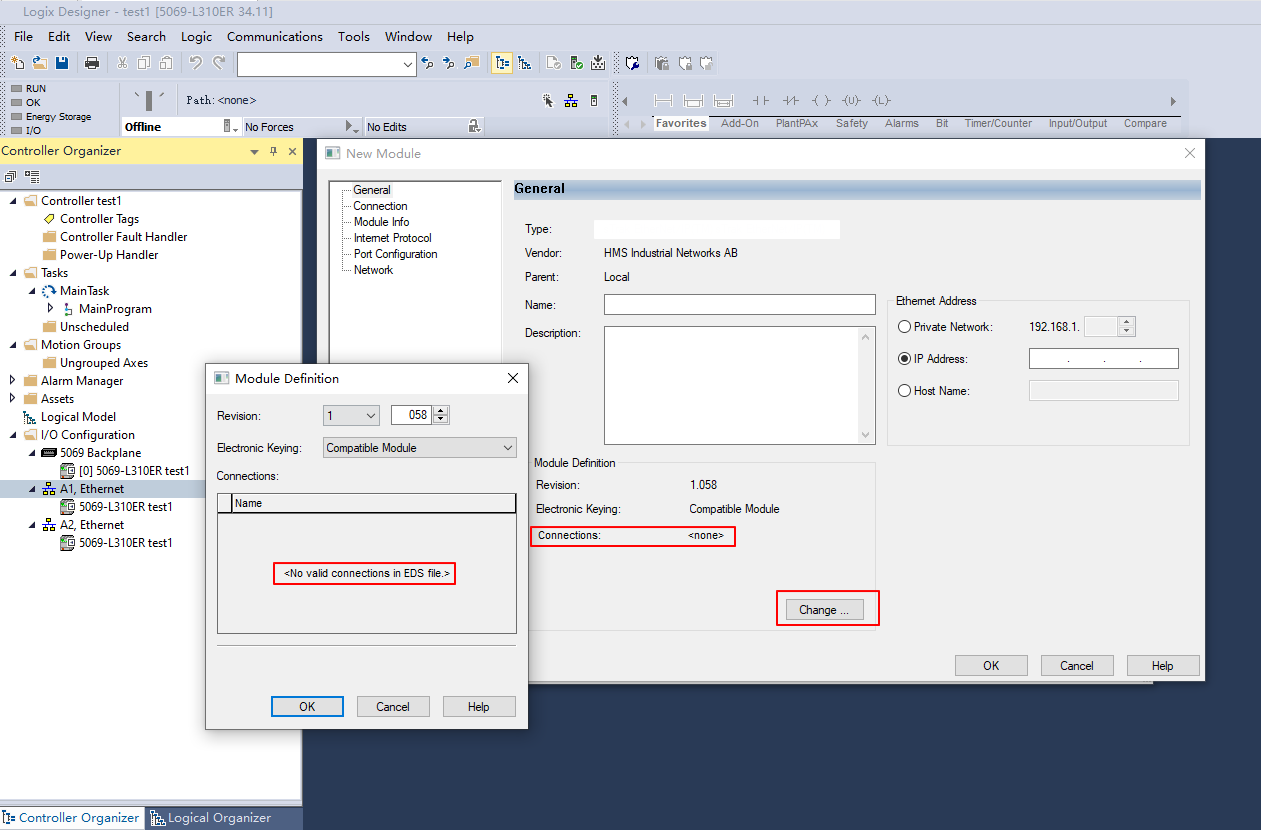
Task: Click the Verify Routine icon
Action: (x=554, y=63)
